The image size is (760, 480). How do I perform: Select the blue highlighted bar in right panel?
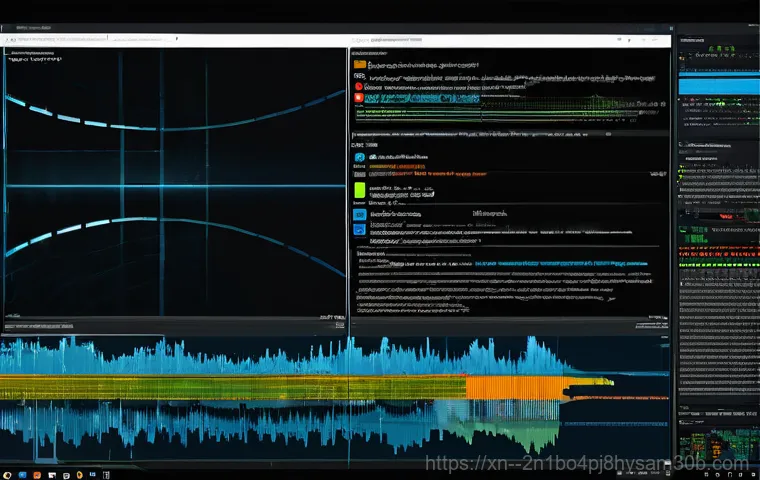pos(716,86)
